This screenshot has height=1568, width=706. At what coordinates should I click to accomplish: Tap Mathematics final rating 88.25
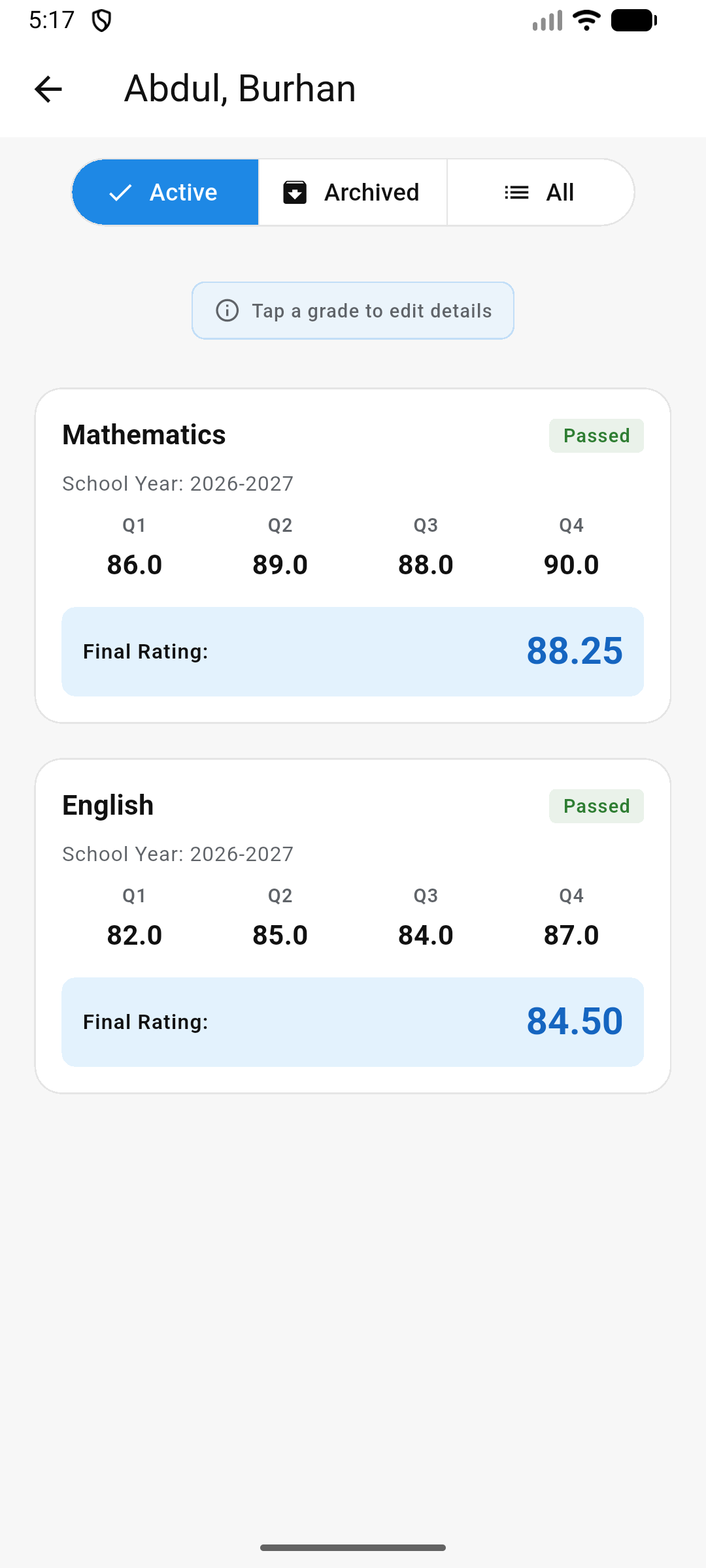tap(575, 651)
